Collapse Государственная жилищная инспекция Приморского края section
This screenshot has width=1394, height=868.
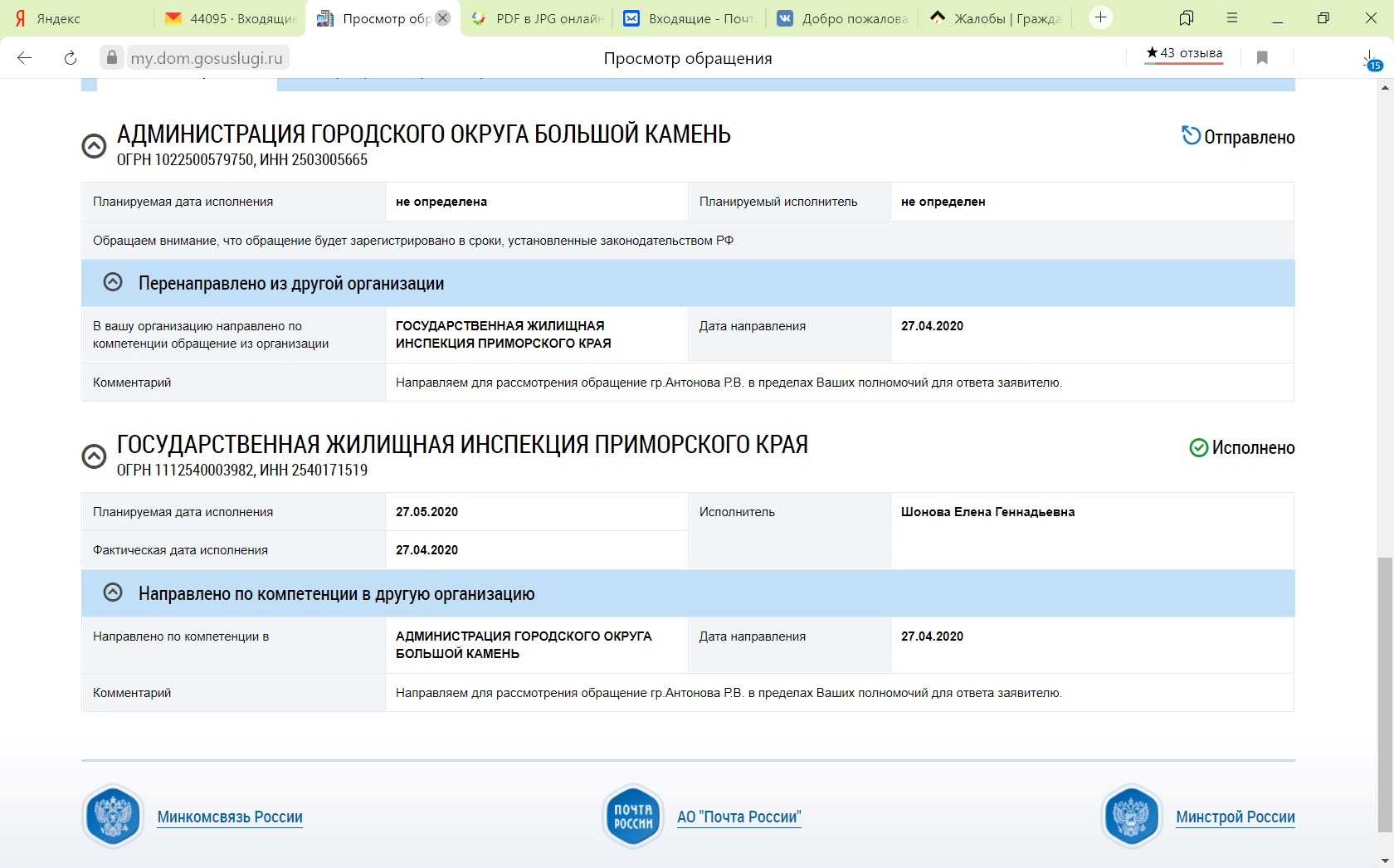(x=94, y=456)
